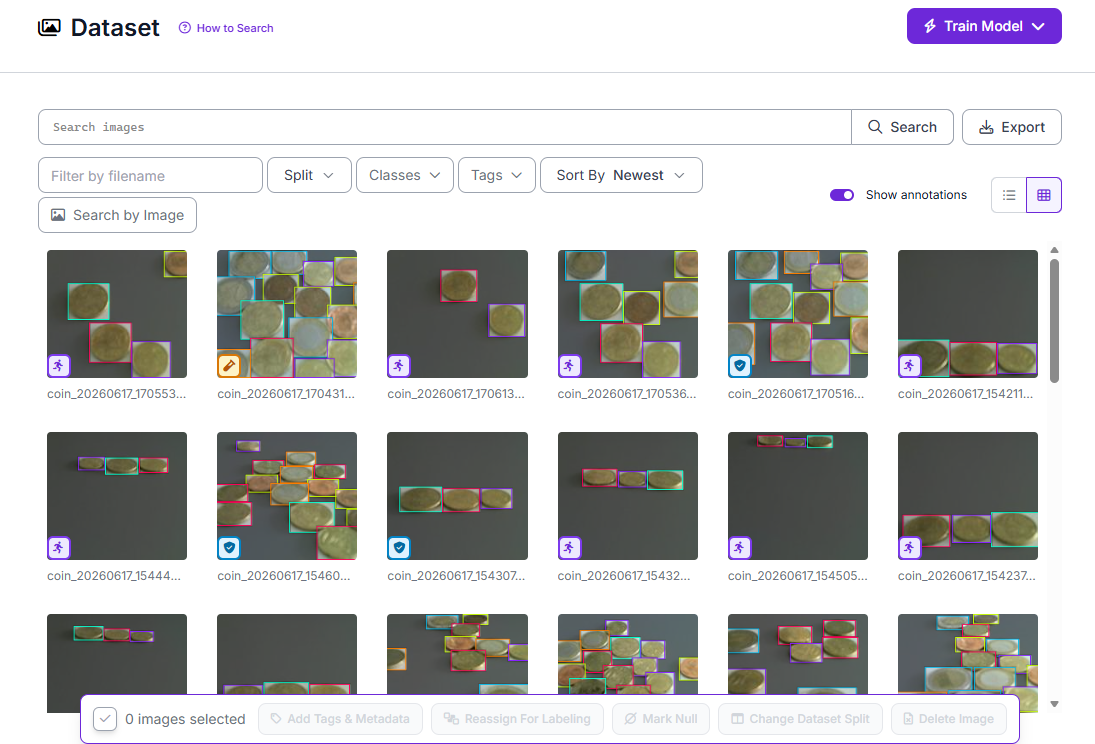Click the Filter by filename field
Screen dimensions: 1095x744
(x=150, y=175)
